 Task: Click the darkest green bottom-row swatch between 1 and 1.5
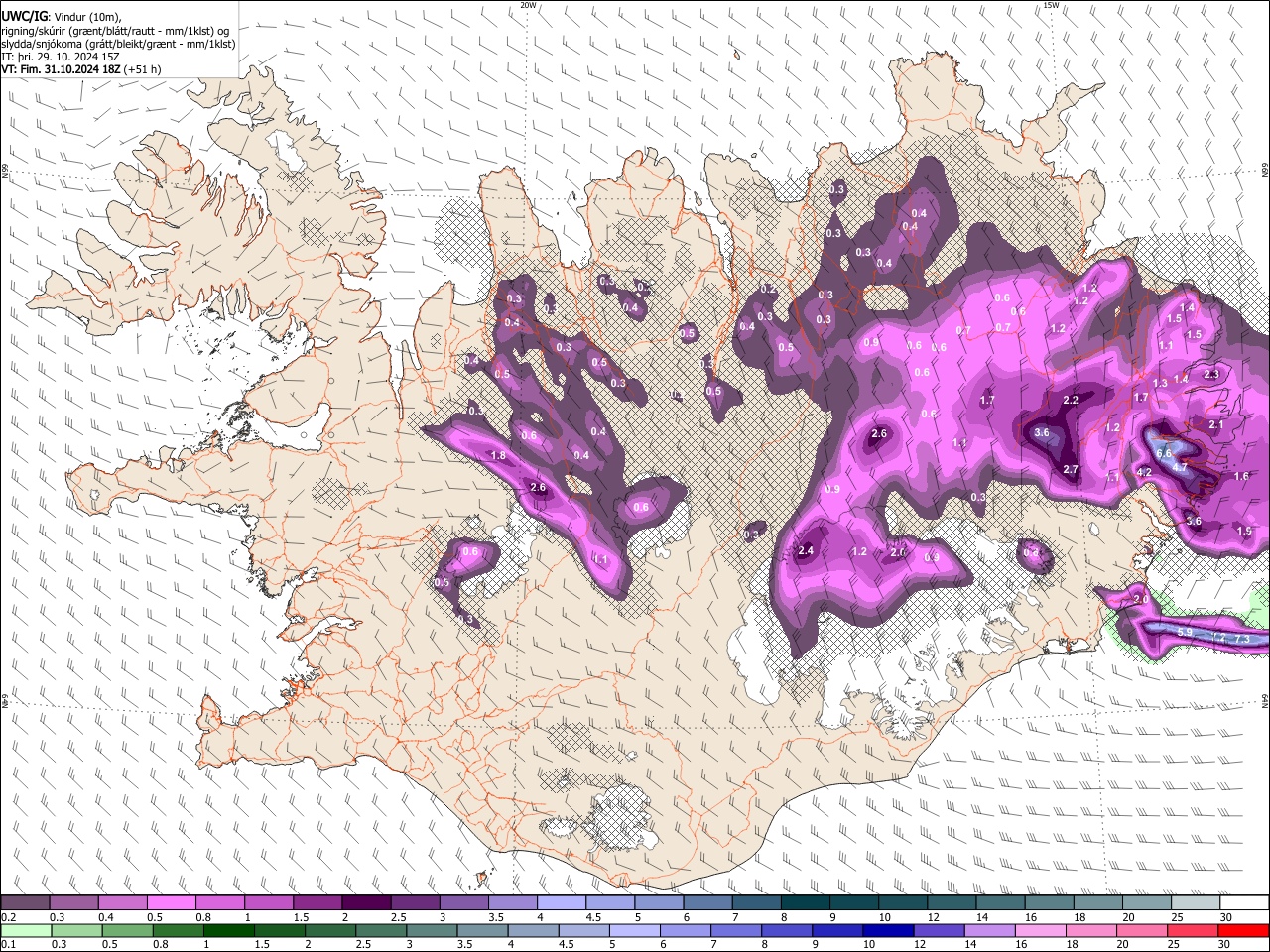coord(229,930)
